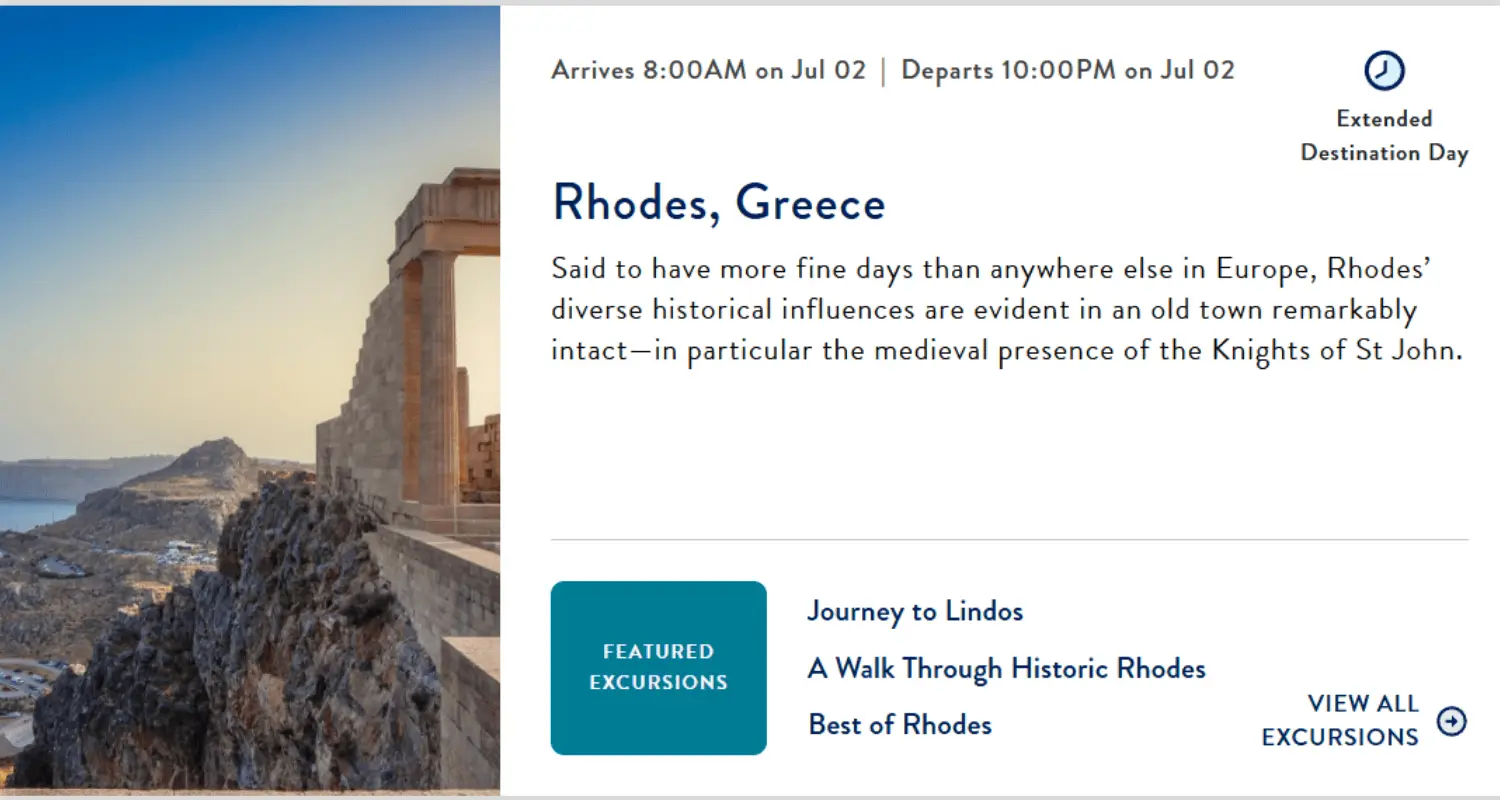The height and width of the screenshot is (800, 1500).
Task: Select the circular arrow next to View All Excursions
Action: pos(1452,720)
